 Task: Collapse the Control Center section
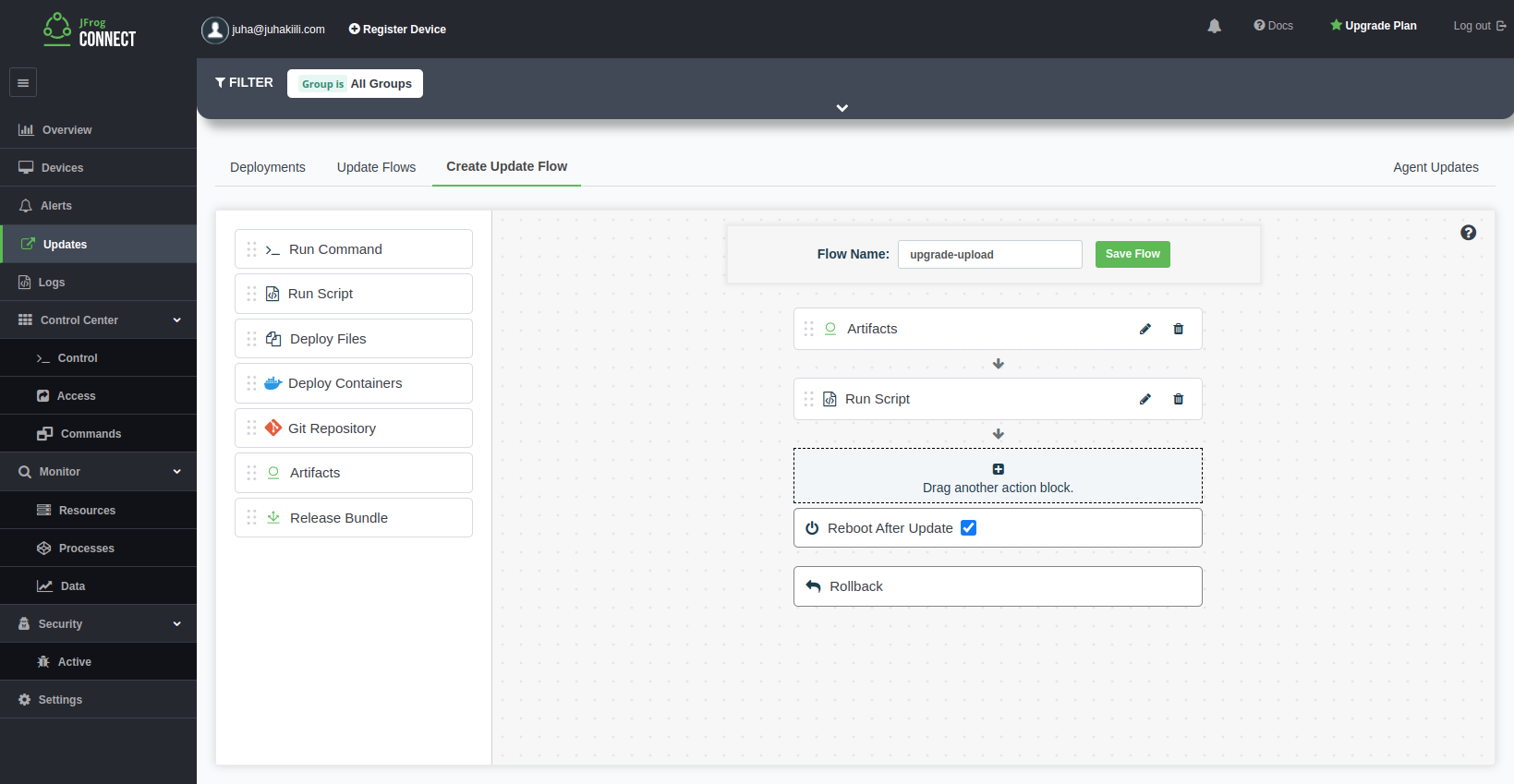[176, 320]
